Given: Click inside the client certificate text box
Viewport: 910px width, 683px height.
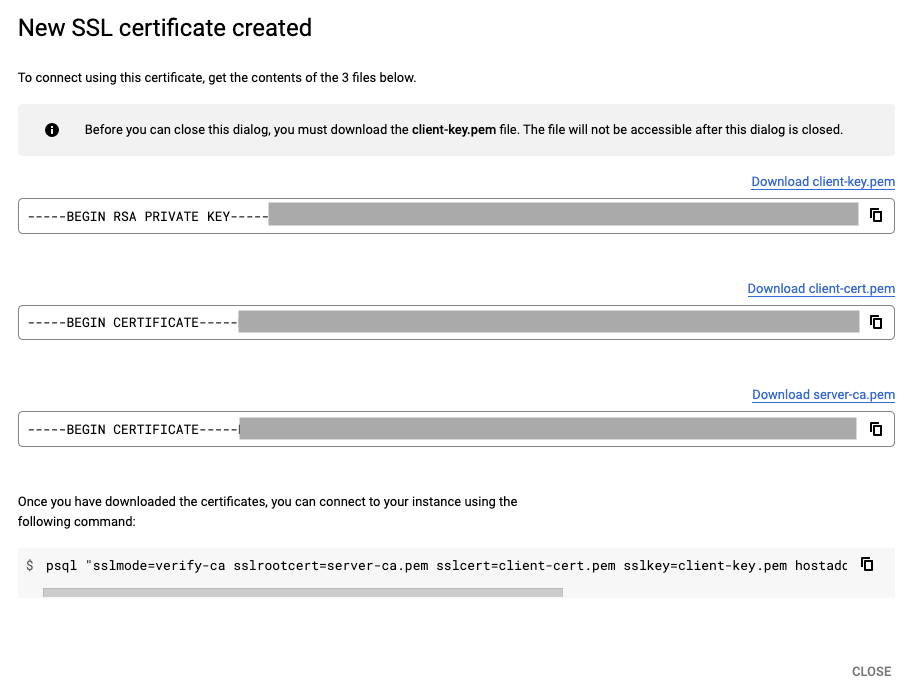Looking at the screenshot, I should click(x=400, y=322).
